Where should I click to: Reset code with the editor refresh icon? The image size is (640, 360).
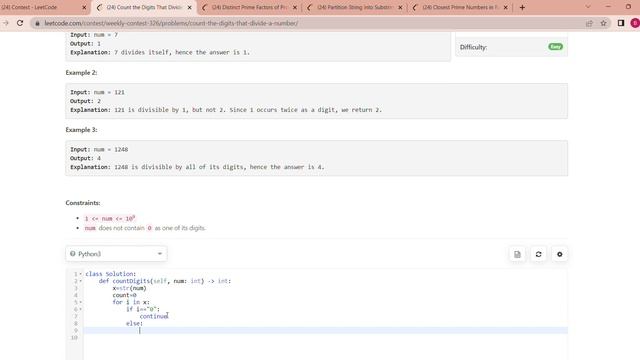click(538, 254)
